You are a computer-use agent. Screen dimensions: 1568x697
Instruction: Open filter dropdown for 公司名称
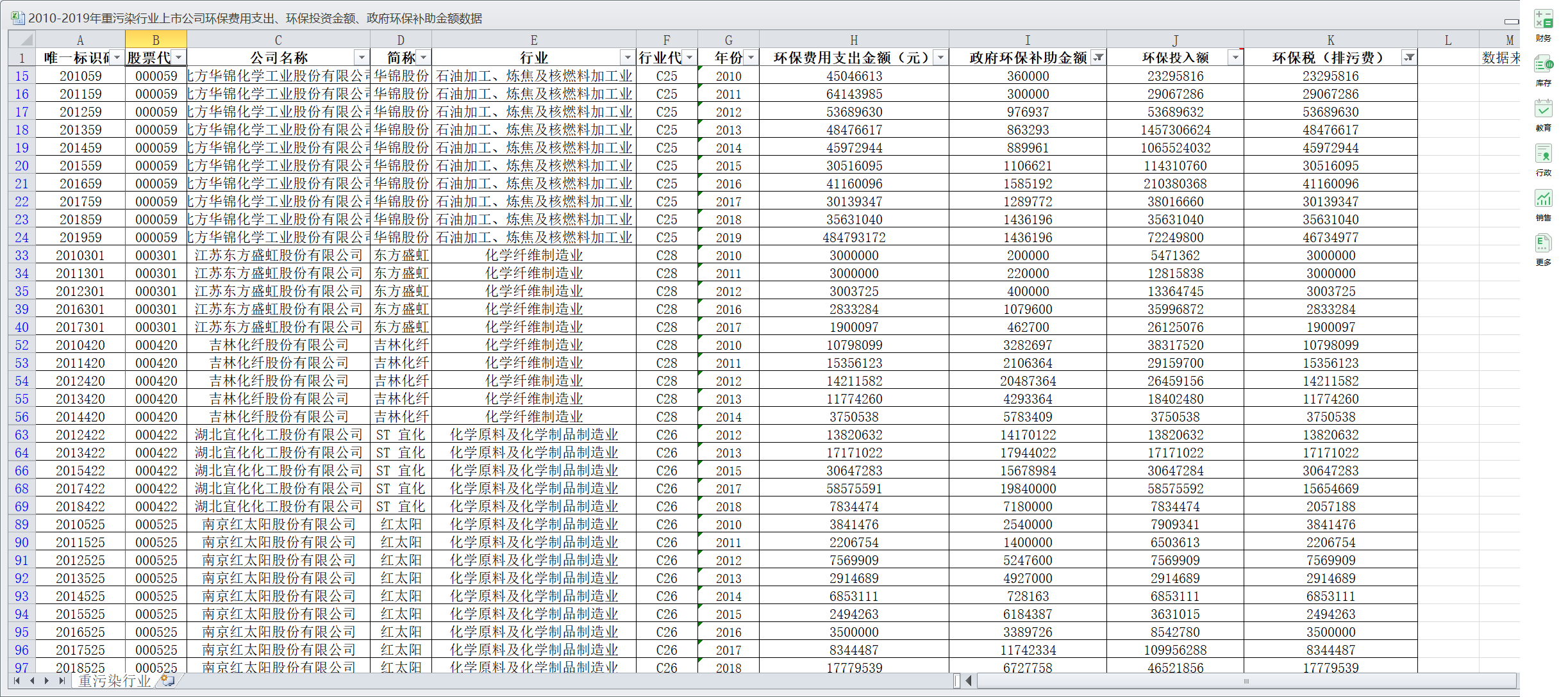[x=362, y=58]
